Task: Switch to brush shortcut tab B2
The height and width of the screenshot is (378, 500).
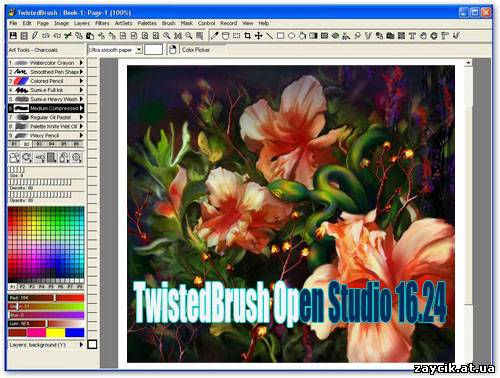Action: click(x=26, y=144)
